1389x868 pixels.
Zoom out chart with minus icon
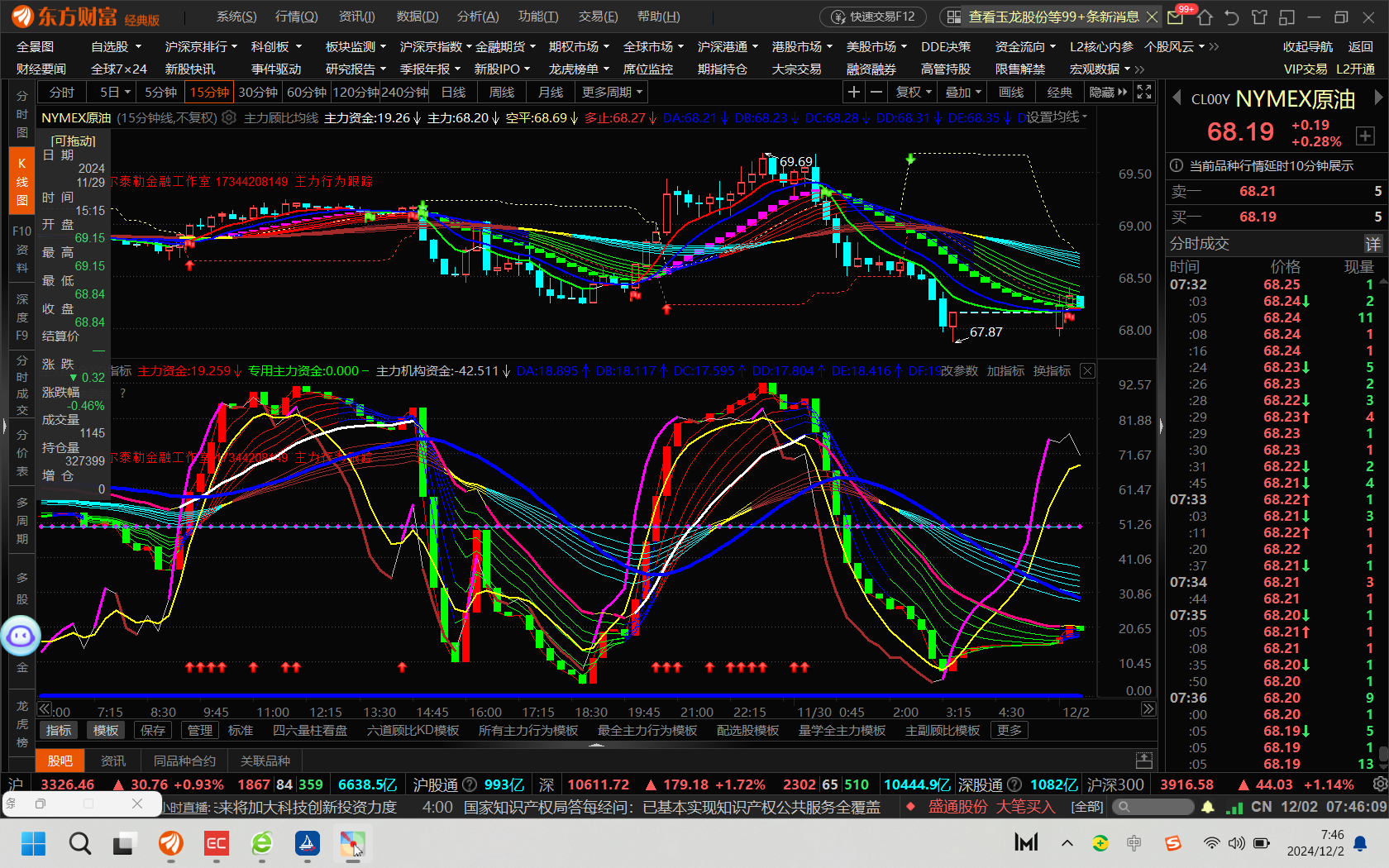click(x=876, y=93)
